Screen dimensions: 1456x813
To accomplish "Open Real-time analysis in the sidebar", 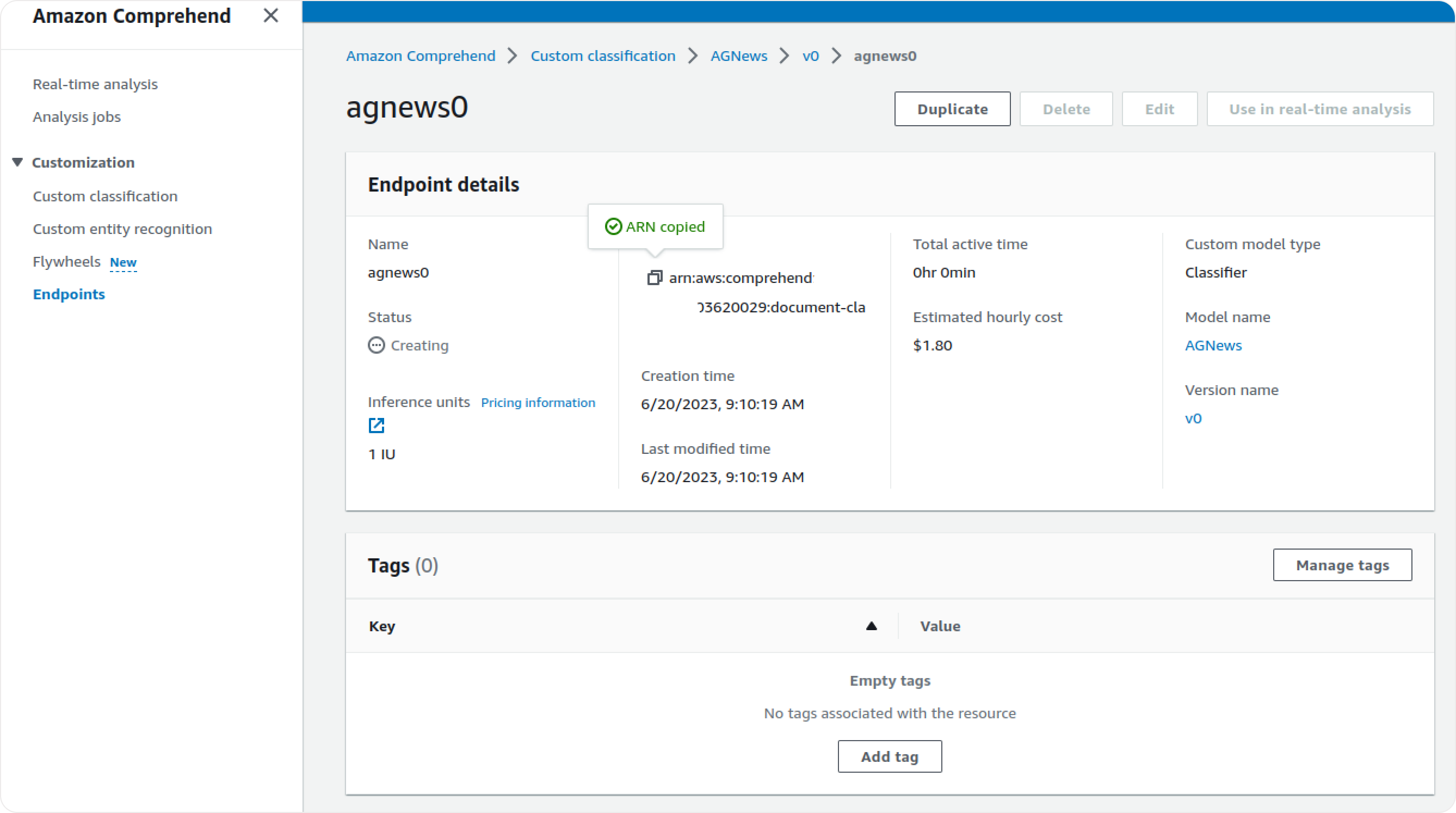I will point(95,84).
